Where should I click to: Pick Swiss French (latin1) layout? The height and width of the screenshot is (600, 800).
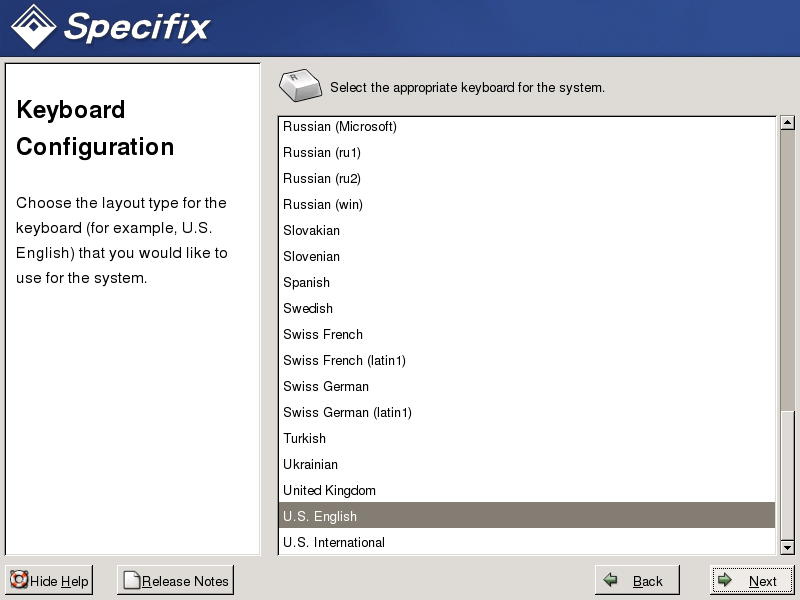click(344, 361)
